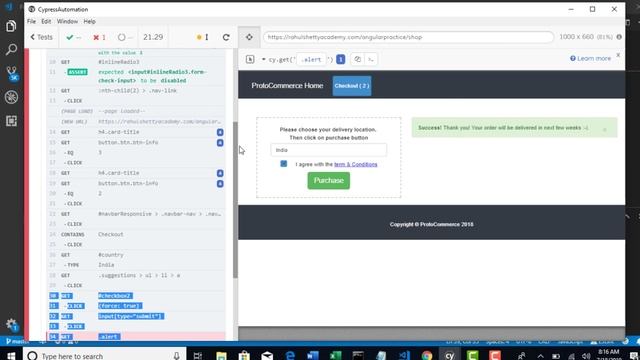Screen dimensions: 640x360
Task: Click the passed tests green check counter
Action: (x=73, y=37)
